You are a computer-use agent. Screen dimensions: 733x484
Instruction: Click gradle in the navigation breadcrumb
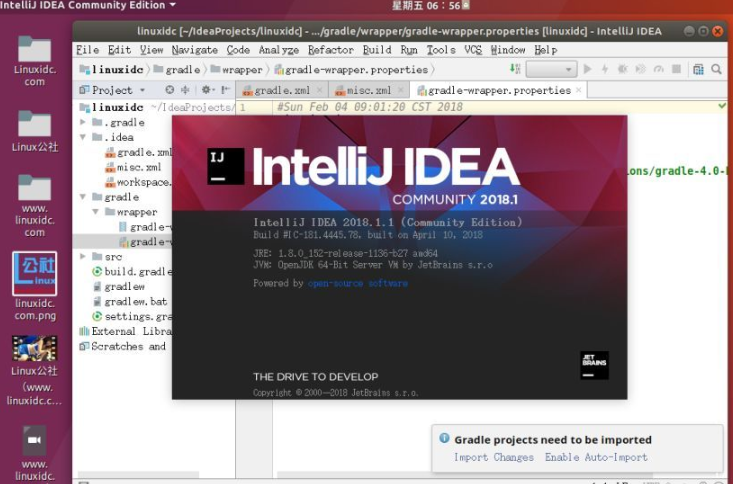pyautogui.click(x=178, y=69)
